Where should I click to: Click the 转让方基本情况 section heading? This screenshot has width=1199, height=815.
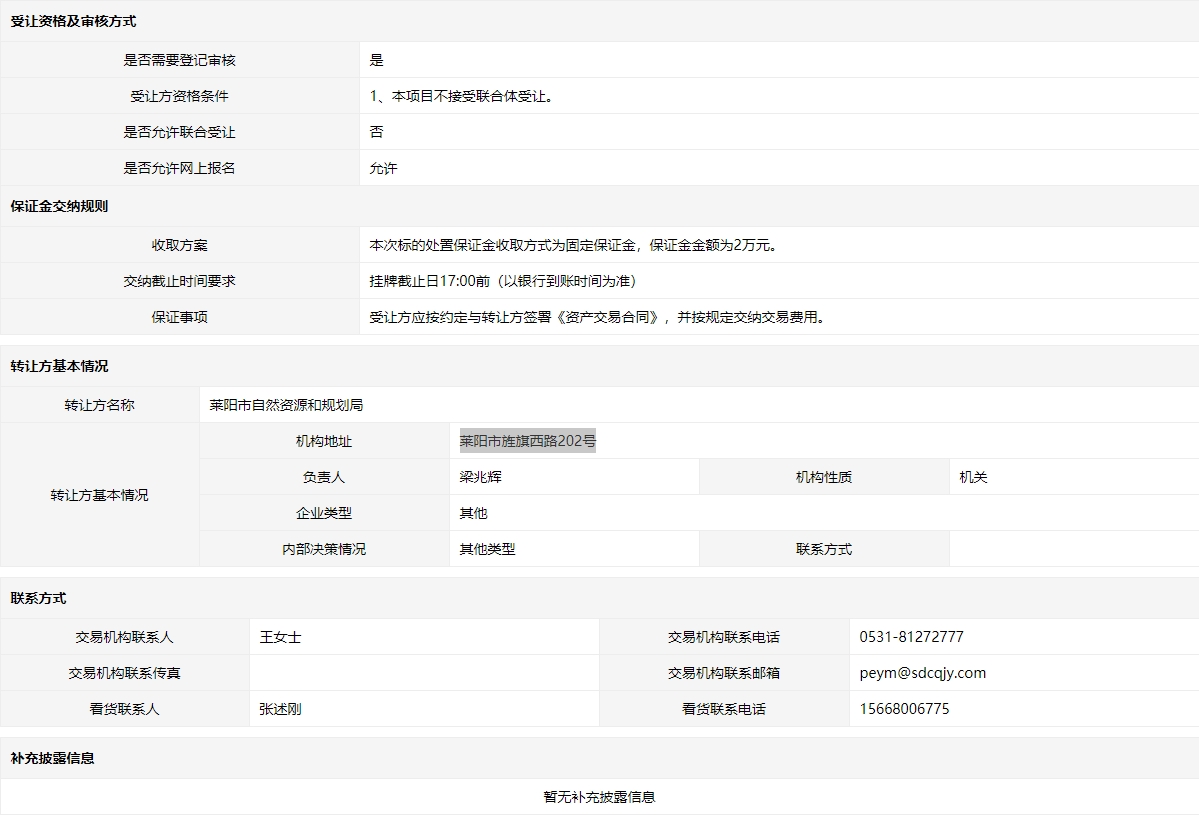tap(59, 367)
